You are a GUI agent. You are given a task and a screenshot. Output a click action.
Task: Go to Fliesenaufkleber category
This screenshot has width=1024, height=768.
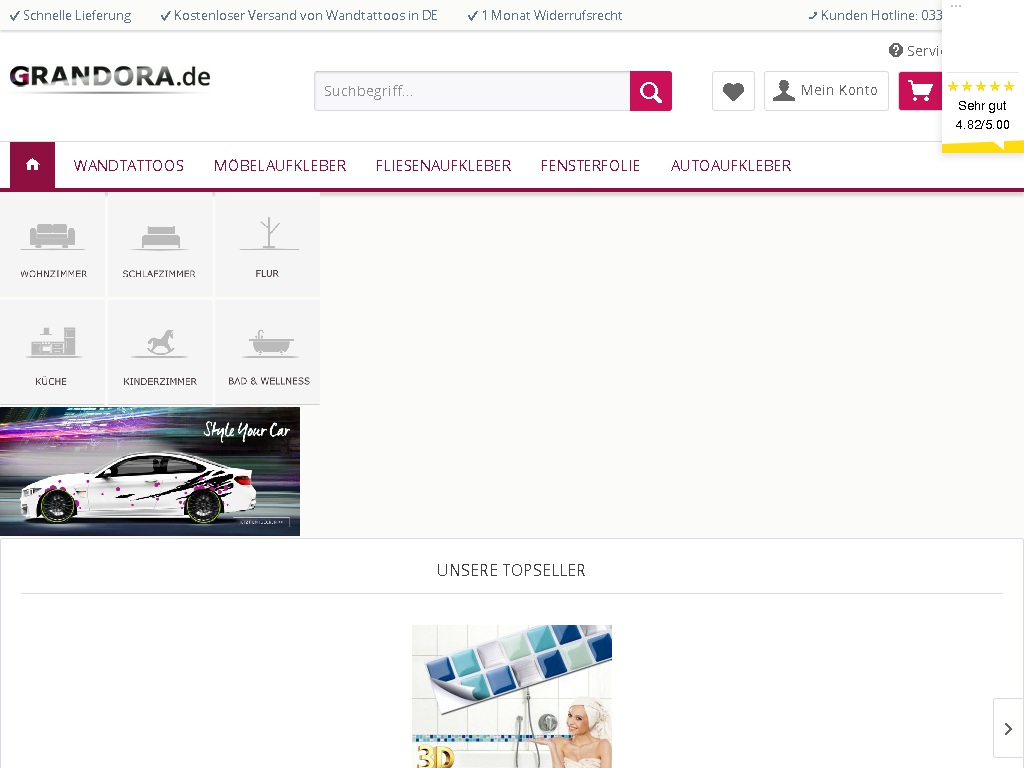(443, 166)
